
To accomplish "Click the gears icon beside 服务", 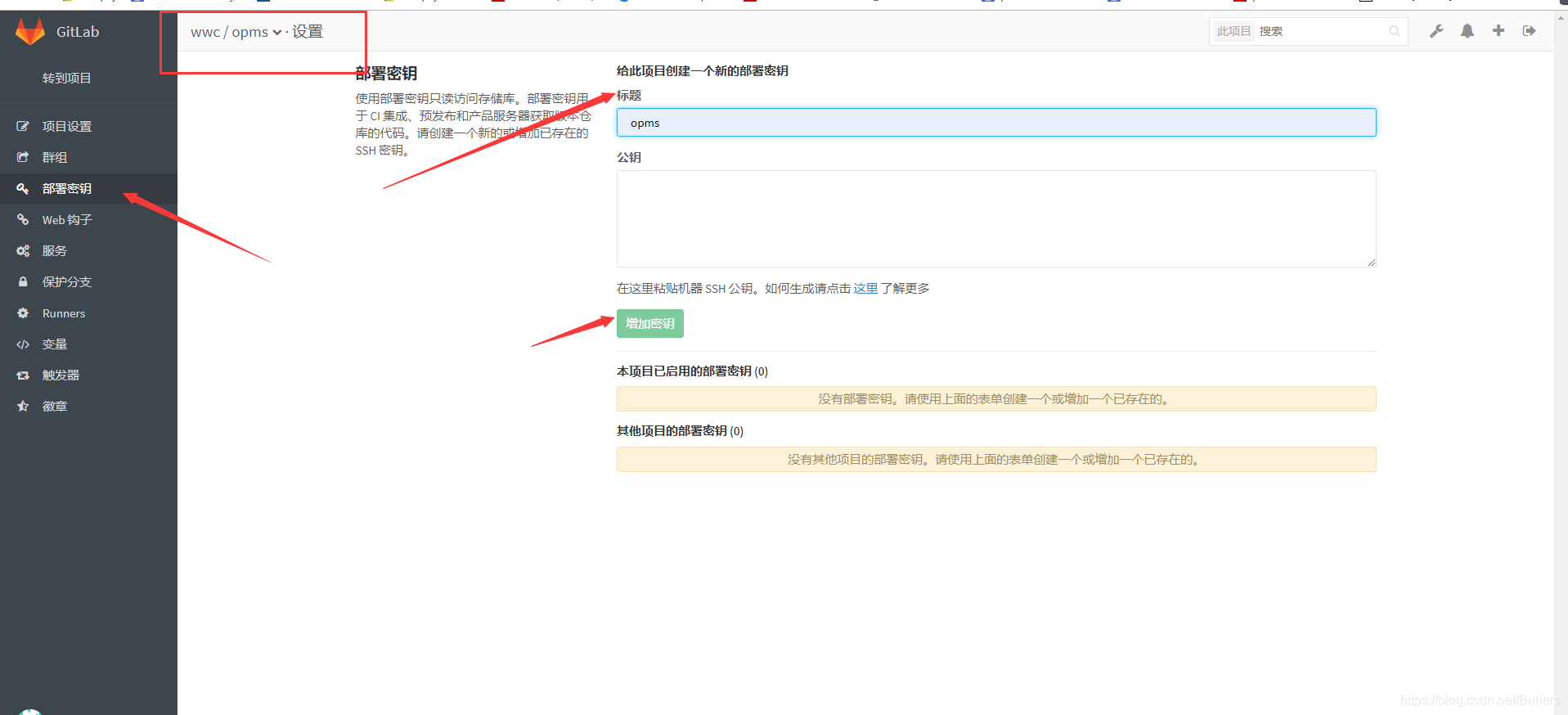I will pyautogui.click(x=23, y=250).
